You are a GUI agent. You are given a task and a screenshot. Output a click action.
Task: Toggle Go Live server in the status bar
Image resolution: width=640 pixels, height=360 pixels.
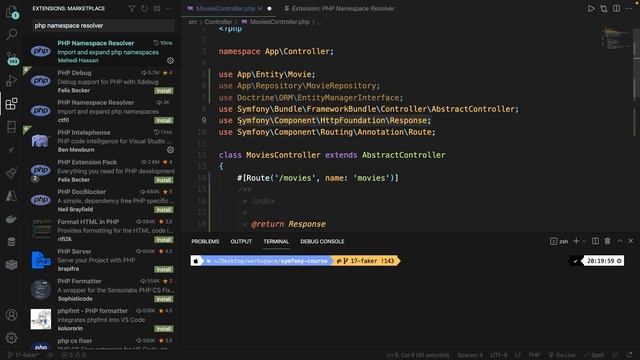pyautogui.click(x=562, y=355)
